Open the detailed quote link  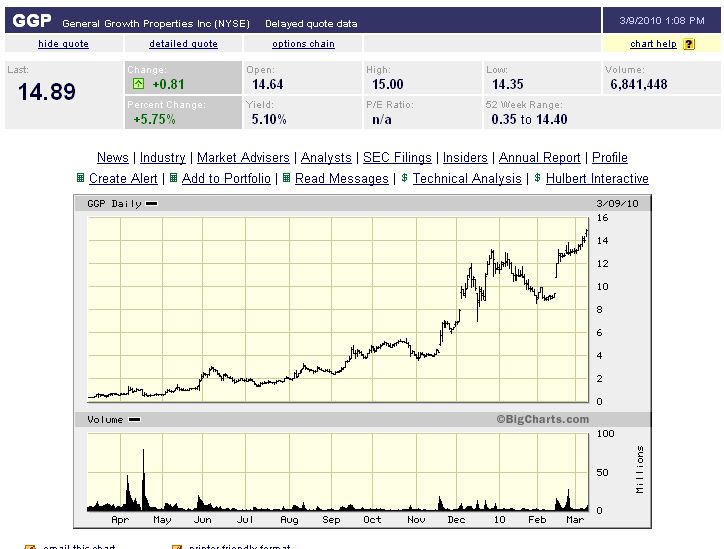point(183,44)
